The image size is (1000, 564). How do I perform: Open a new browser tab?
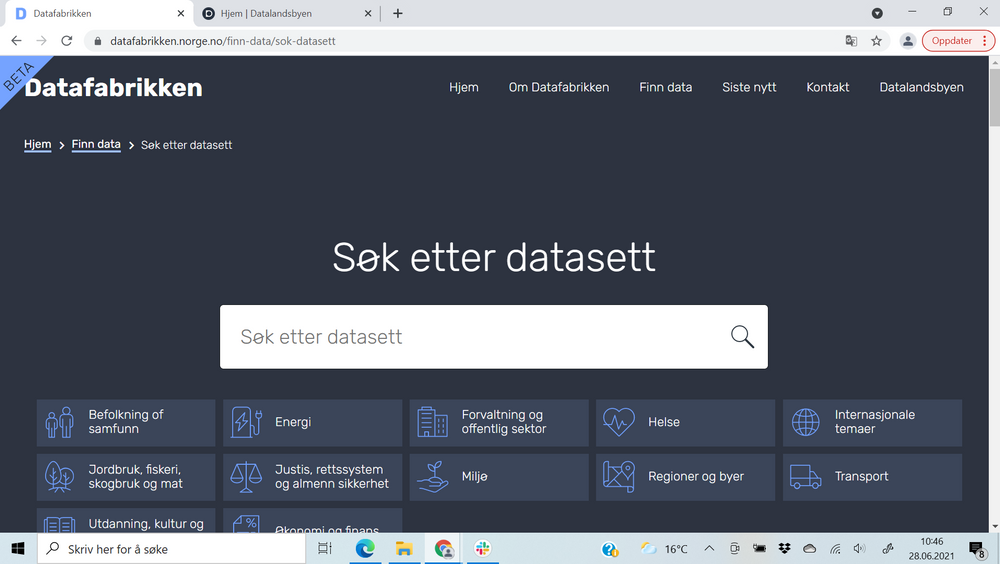(397, 13)
